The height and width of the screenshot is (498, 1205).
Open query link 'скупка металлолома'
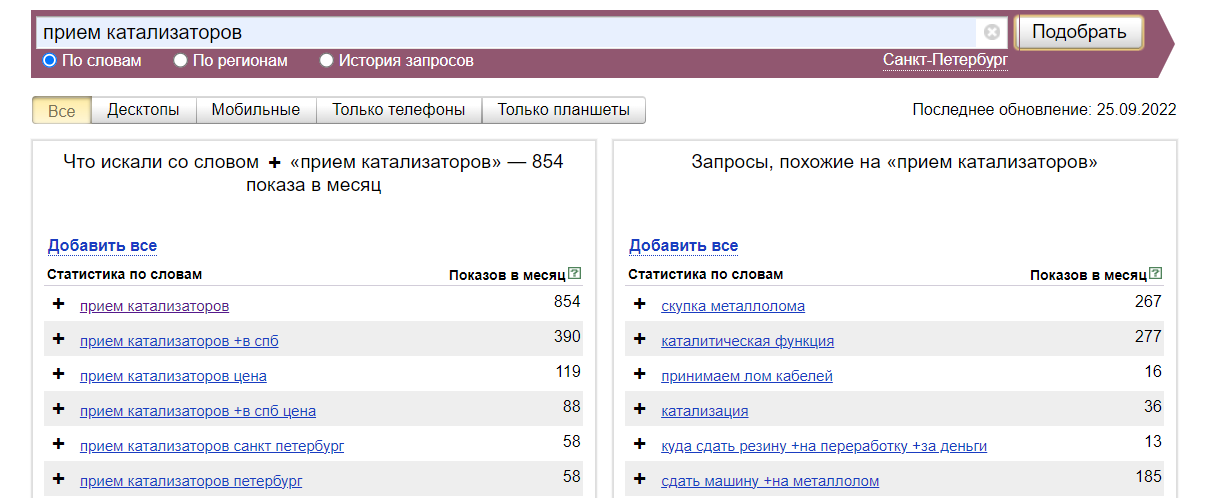point(733,306)
